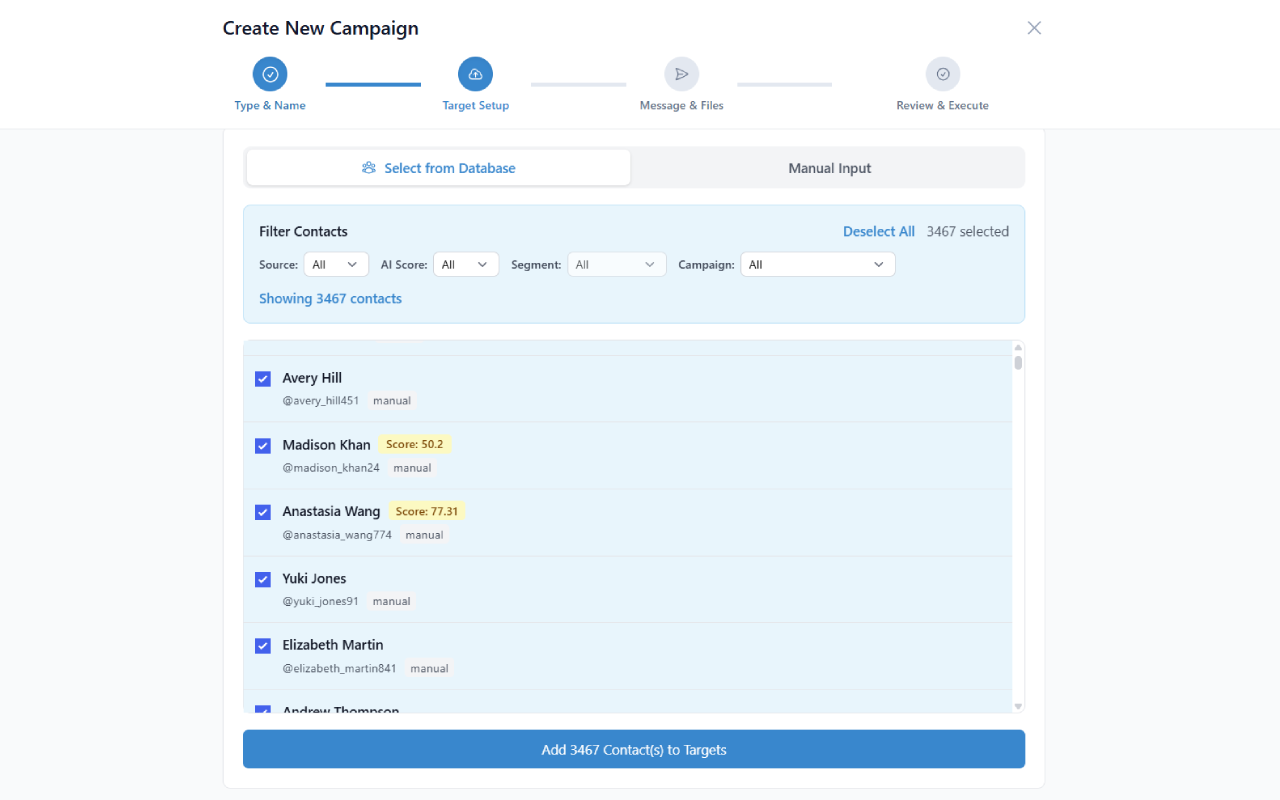Click the contact list scrollbar thumb

click(1018, 362)
